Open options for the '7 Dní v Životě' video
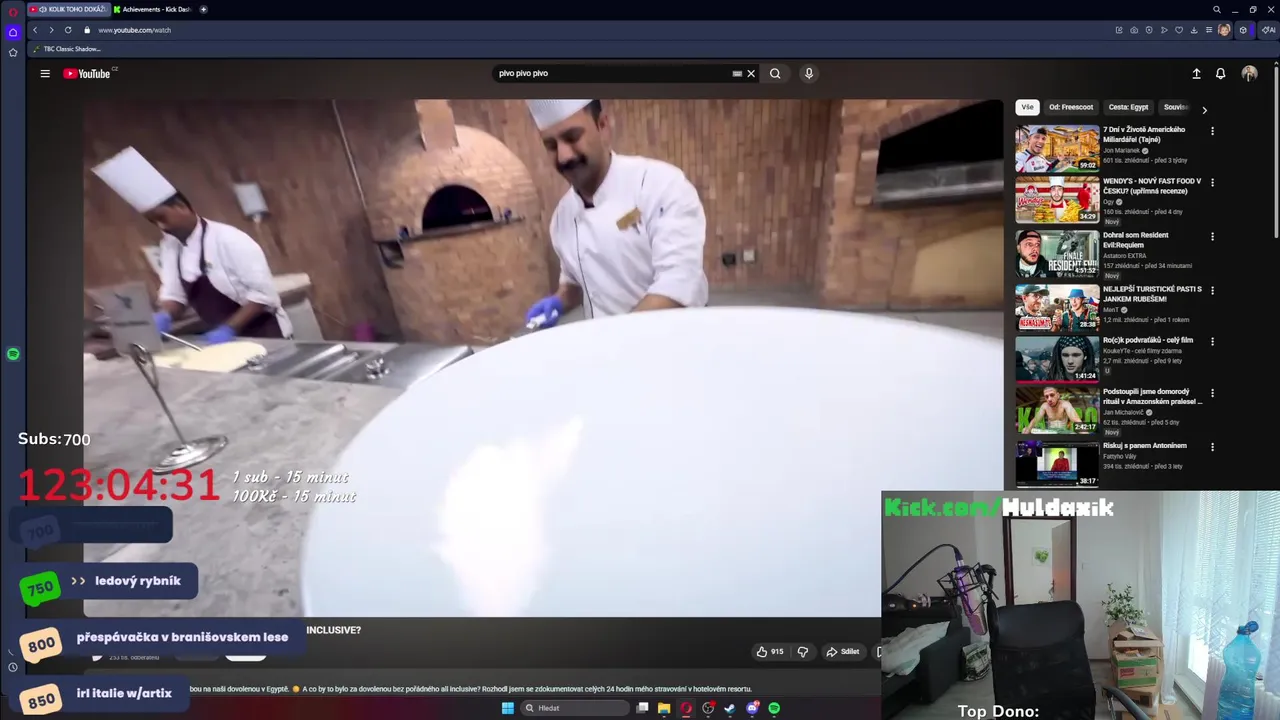 1212,131
